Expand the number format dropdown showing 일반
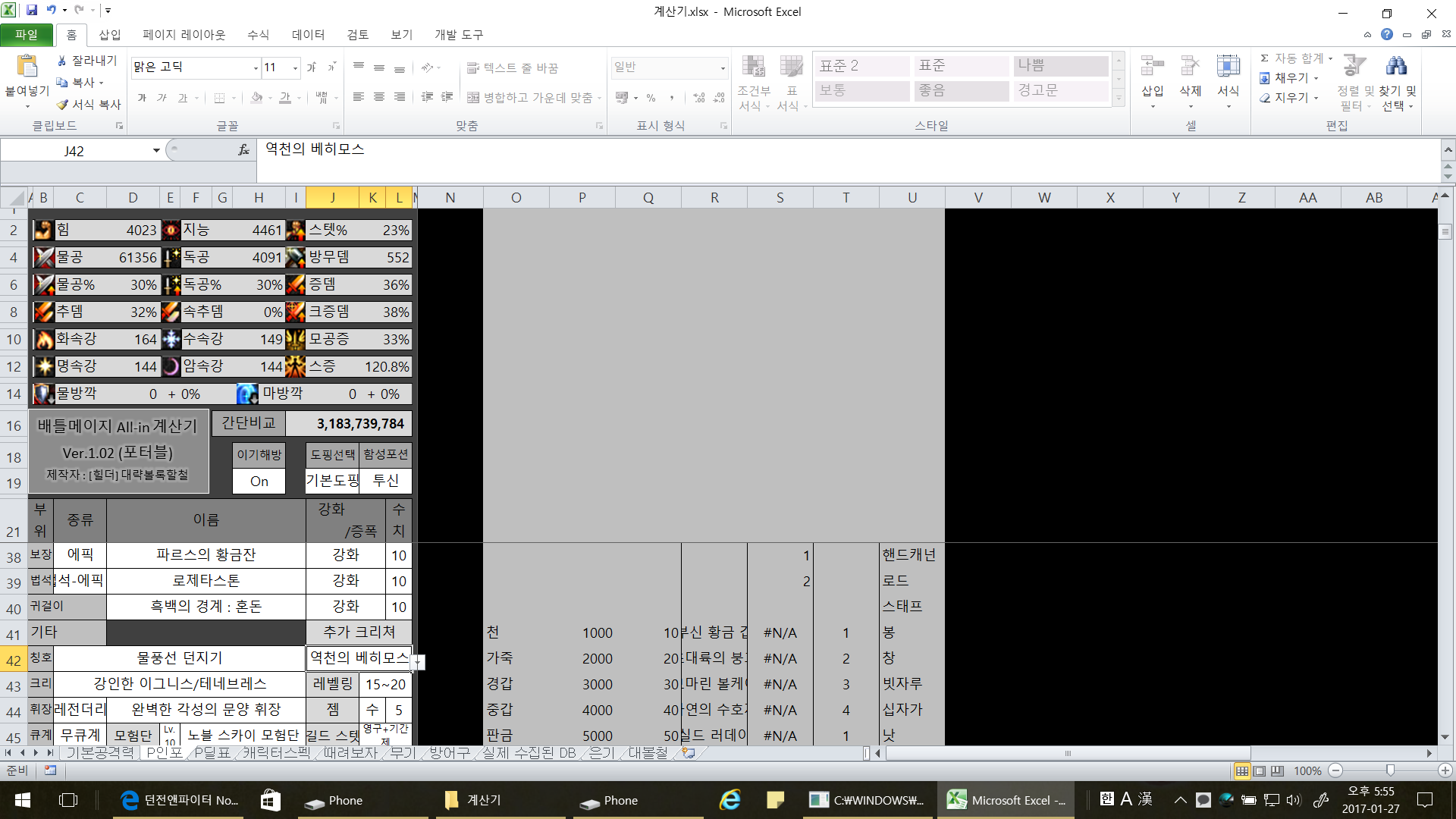 click(x=722, y=67)
